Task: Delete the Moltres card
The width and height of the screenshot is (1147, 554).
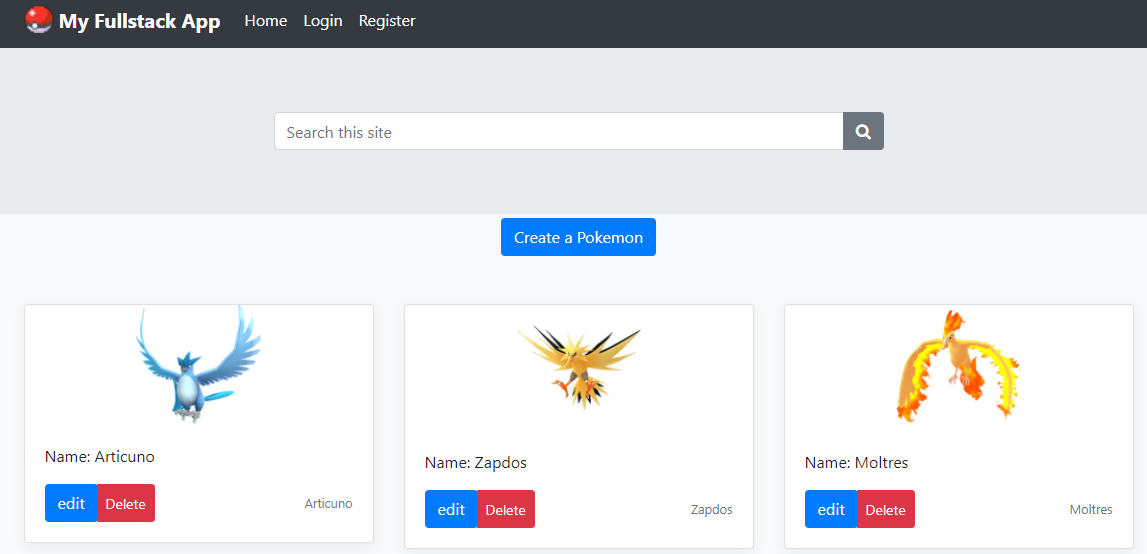Action: 886,509
